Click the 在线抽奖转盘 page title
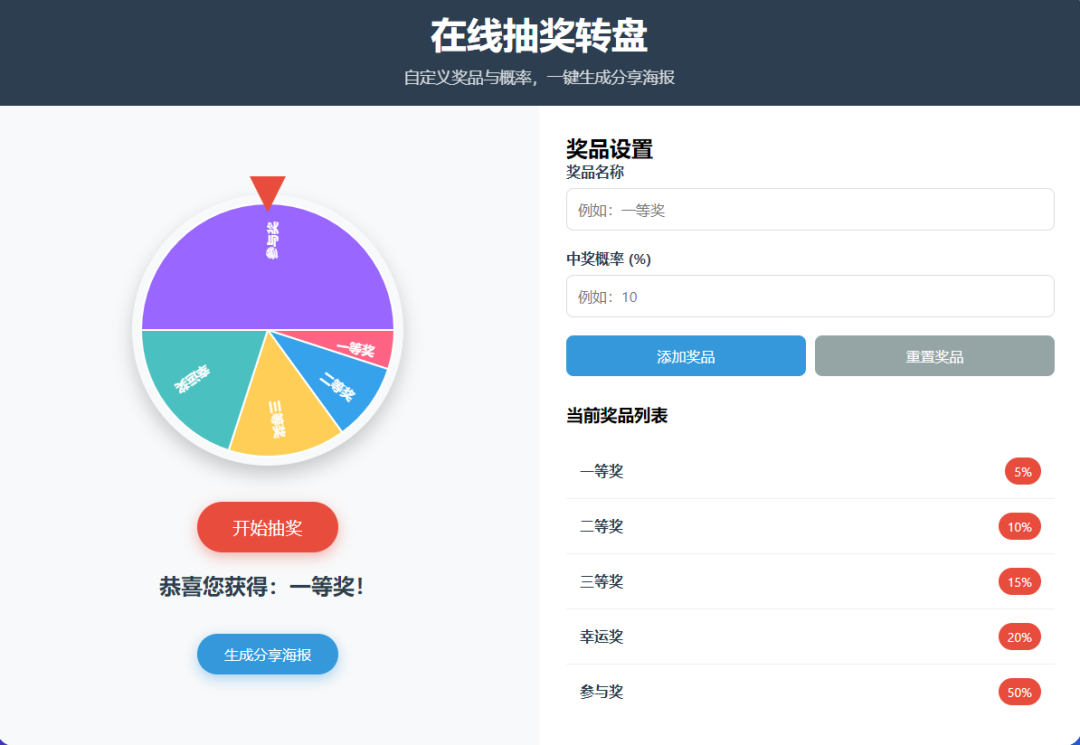Screen dimensions: 1080x745 [x=539, y=37]
